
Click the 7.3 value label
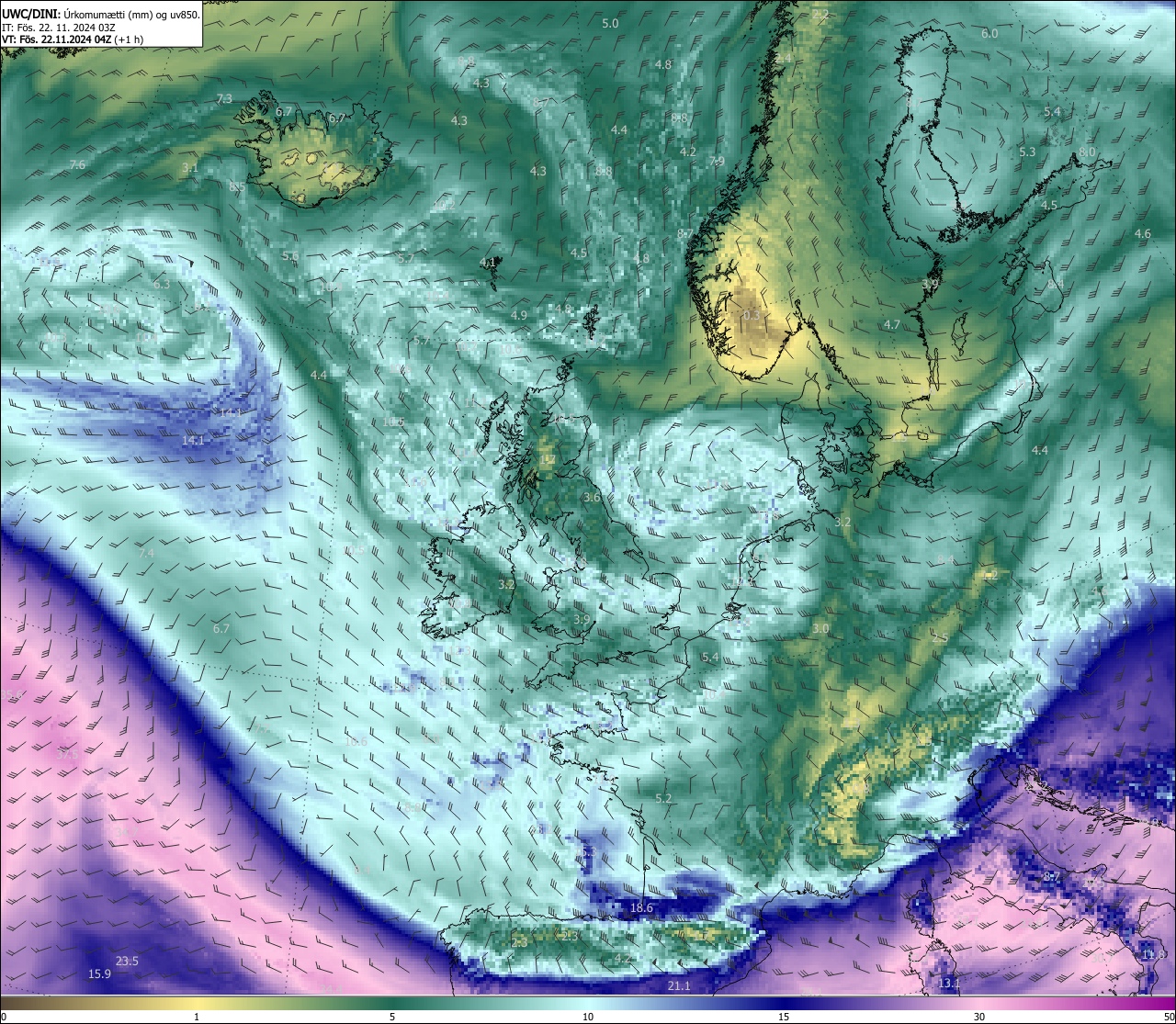(224, 98)
